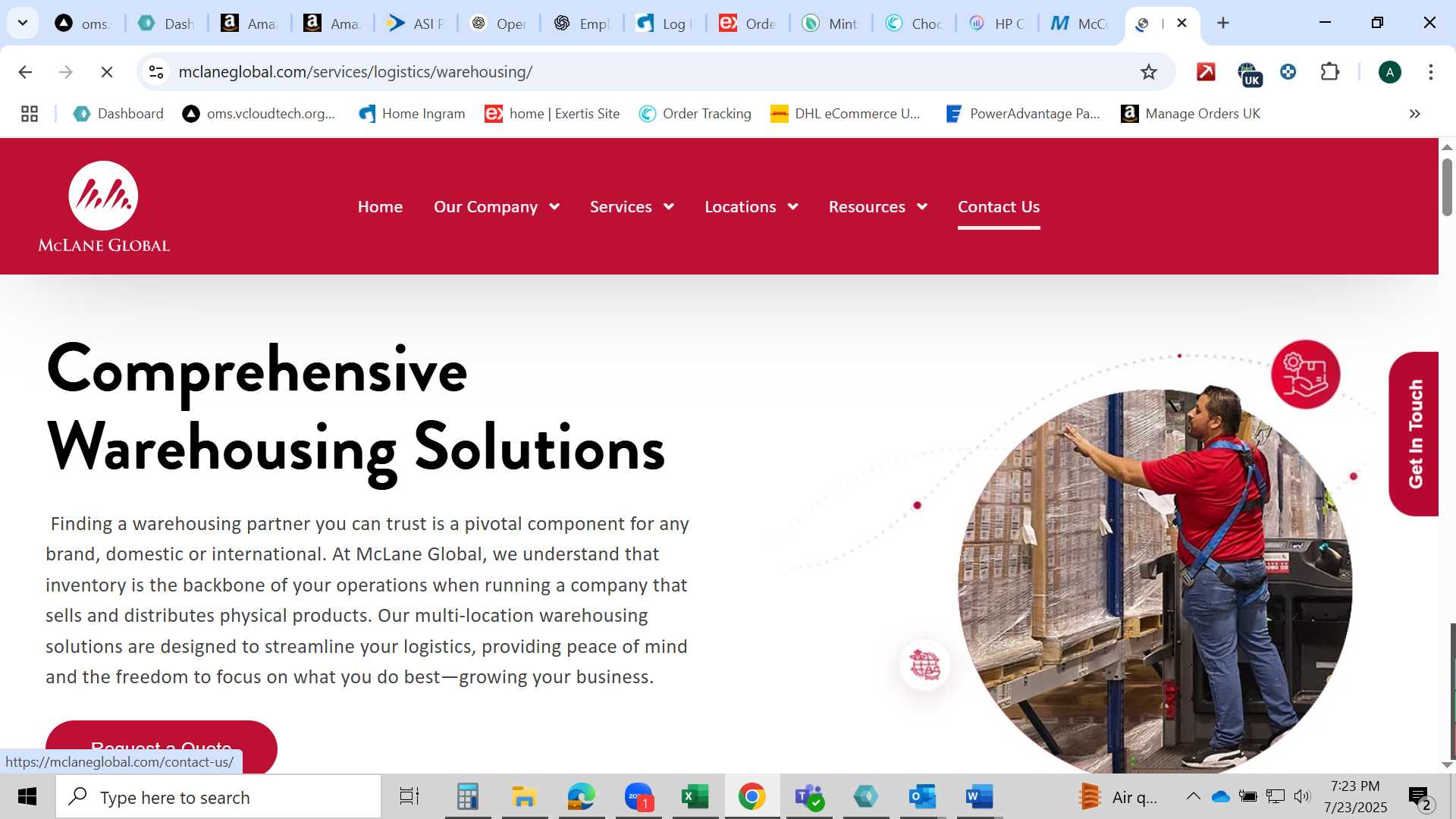Expand the Locations dropdown menu
The image size is (1456, 819).
point(751,207)
